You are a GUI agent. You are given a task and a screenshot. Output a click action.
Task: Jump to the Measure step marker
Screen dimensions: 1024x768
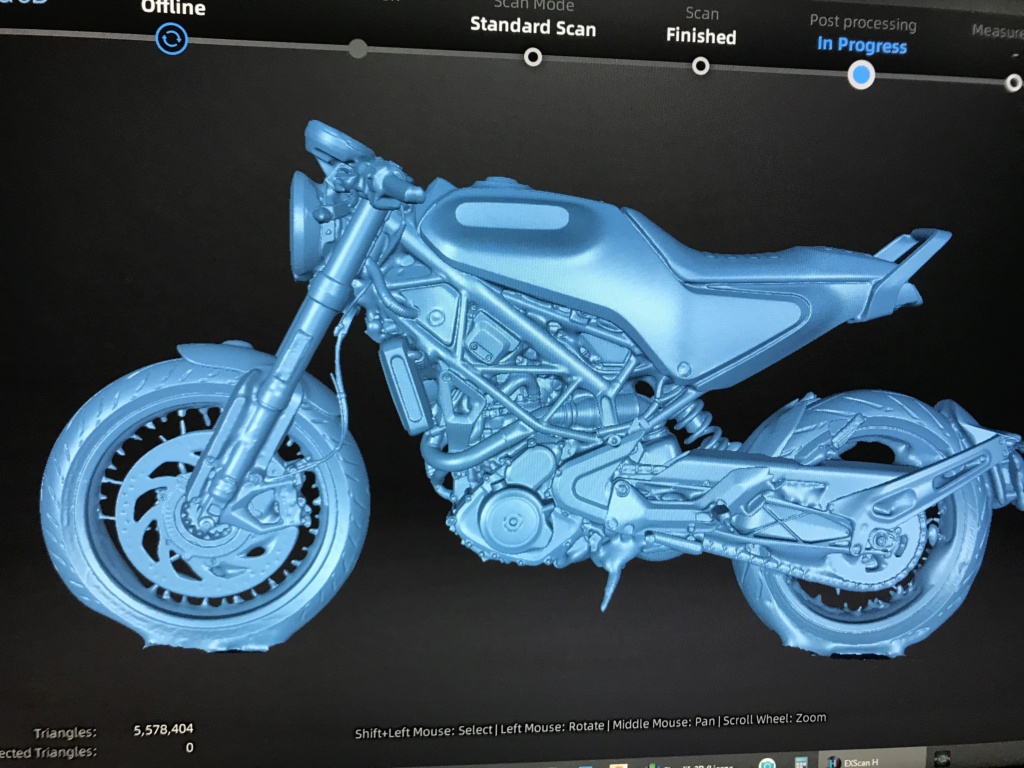click(x=1014, y=83)
